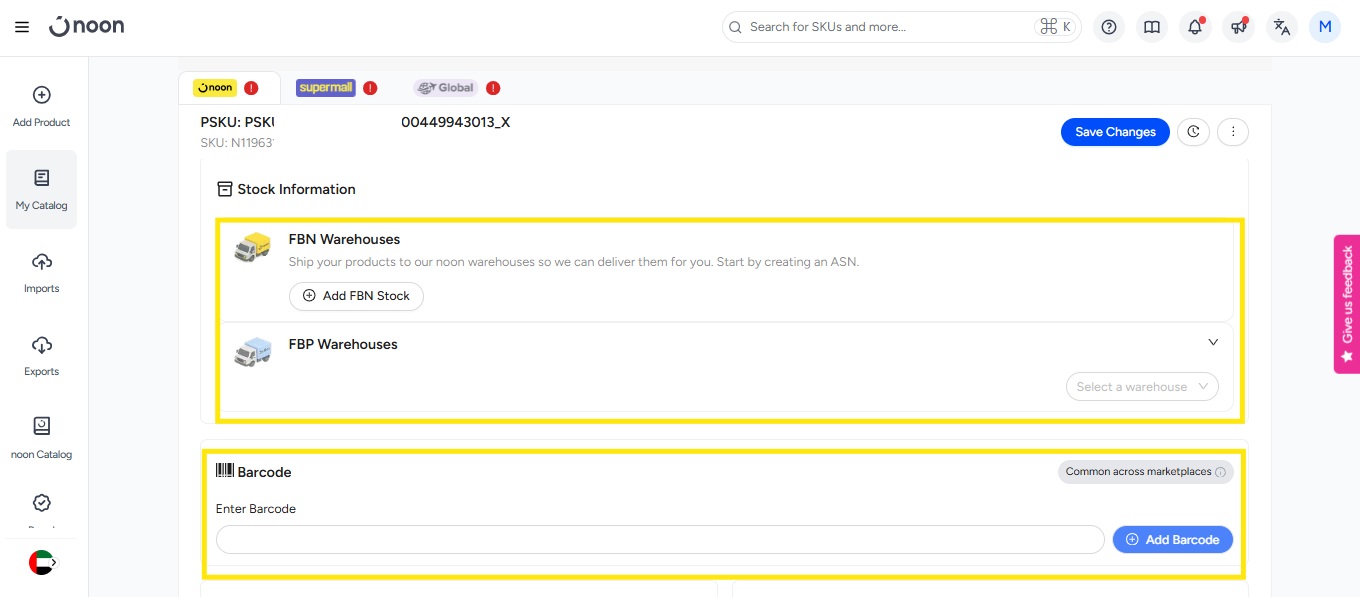This screenshot has width=1360, height=597.
Task: Click the Add Barcode button
Action: point(1173,540)
